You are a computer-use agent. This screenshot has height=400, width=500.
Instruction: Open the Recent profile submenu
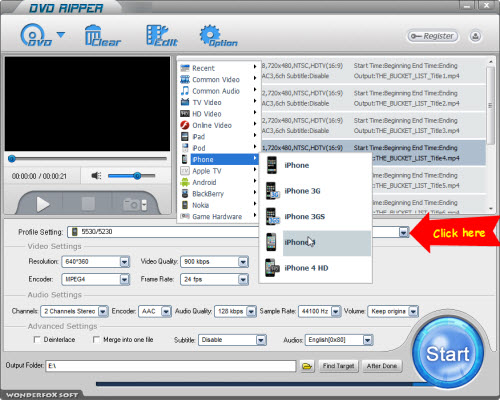219,68
